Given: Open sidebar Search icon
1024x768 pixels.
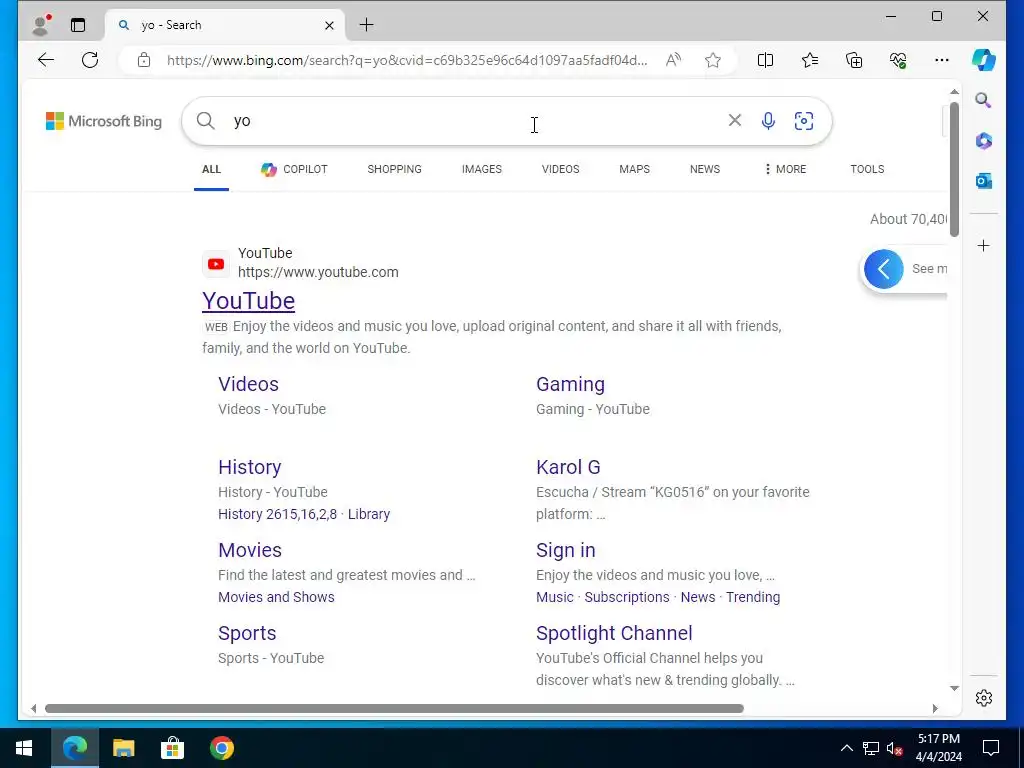Looking at the screenshot, I should point(983,100).
